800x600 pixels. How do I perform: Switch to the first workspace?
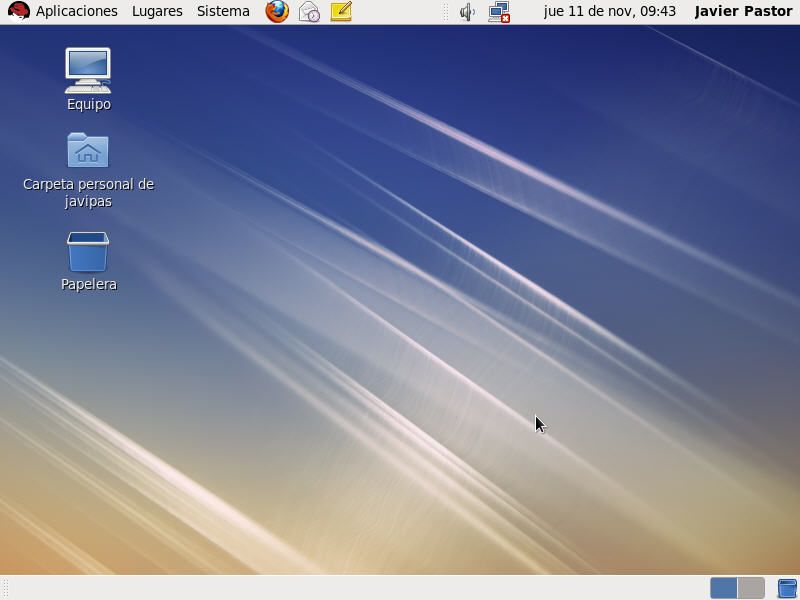pyautogui.click(x=723, y=588)
